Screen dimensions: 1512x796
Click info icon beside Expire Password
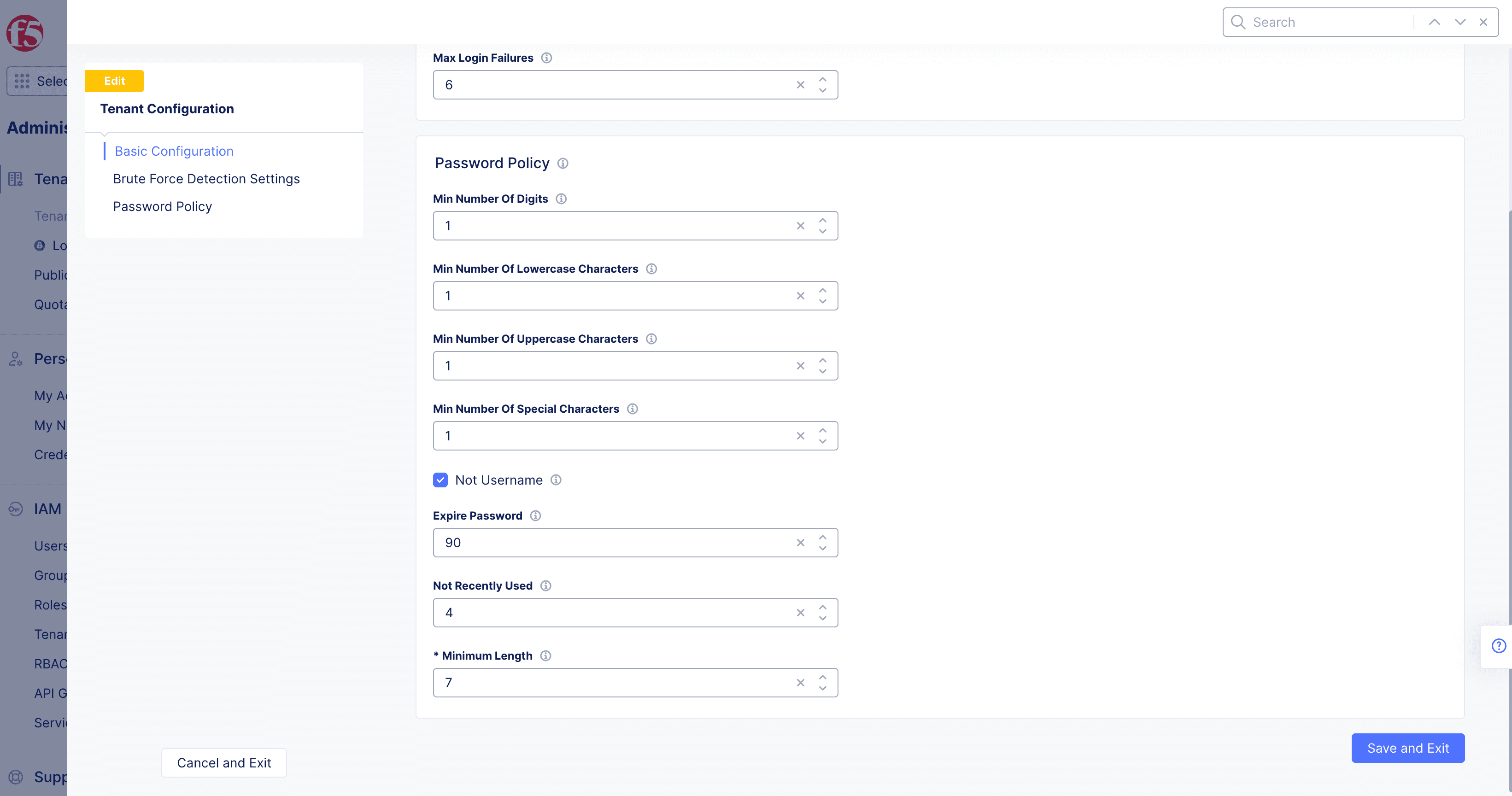(x=535, y=516)
